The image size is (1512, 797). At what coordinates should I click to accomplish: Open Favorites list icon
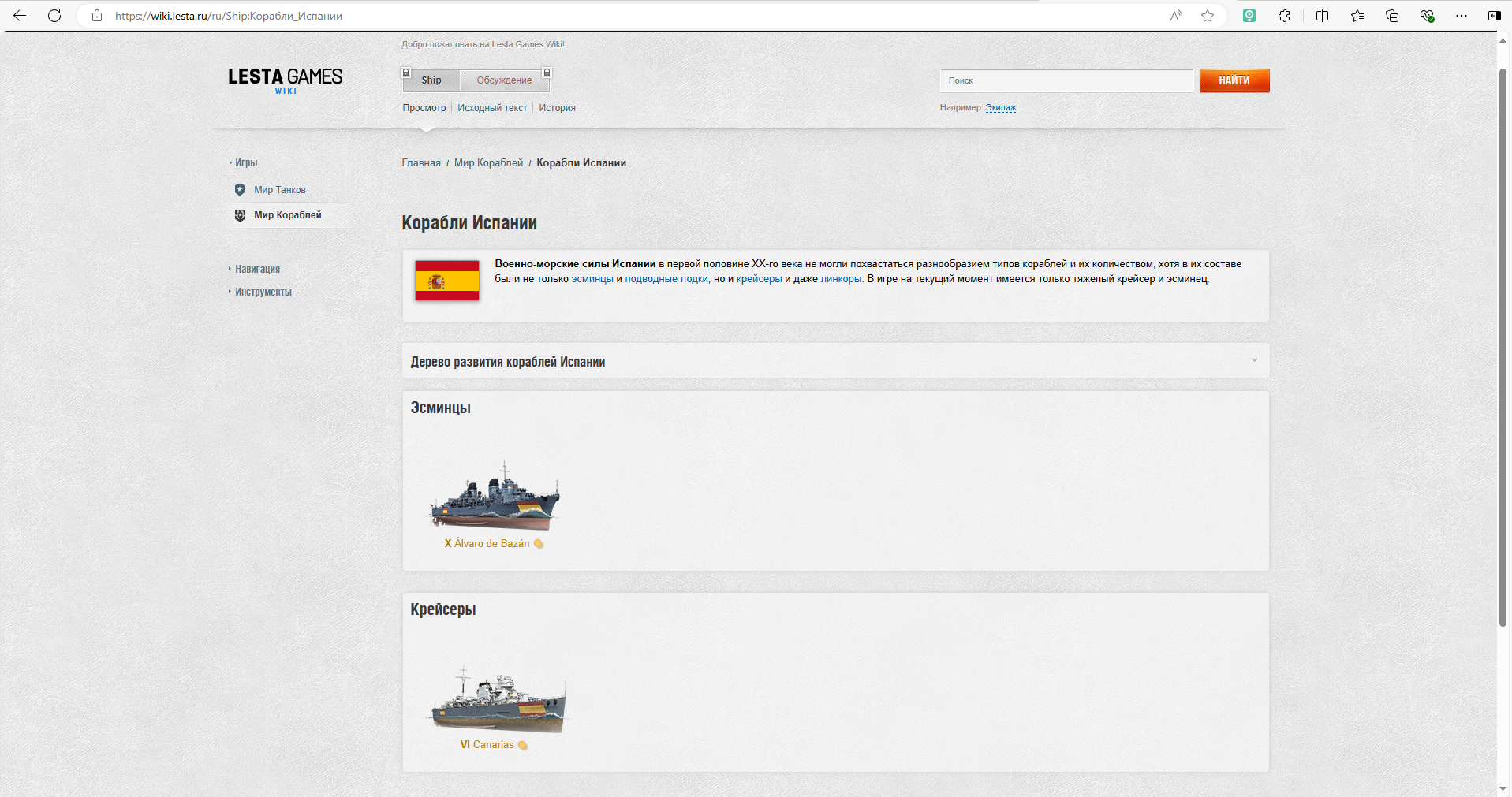[1357, 16]
